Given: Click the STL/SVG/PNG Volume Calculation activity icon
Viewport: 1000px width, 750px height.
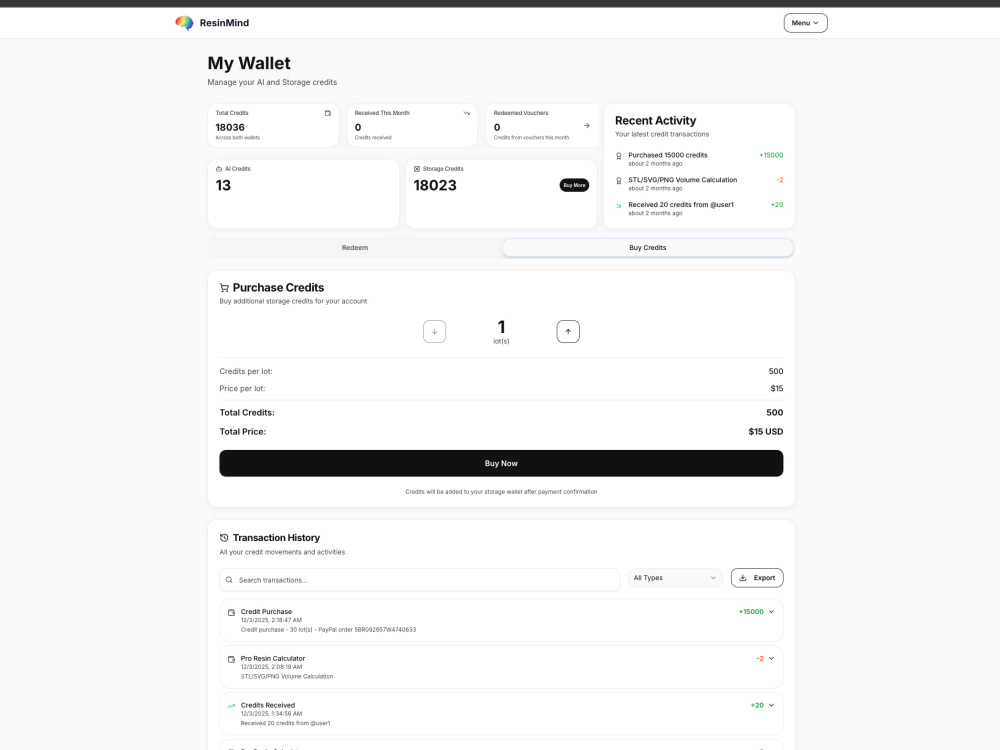Looking at the screenshot, I should point(619,180).
